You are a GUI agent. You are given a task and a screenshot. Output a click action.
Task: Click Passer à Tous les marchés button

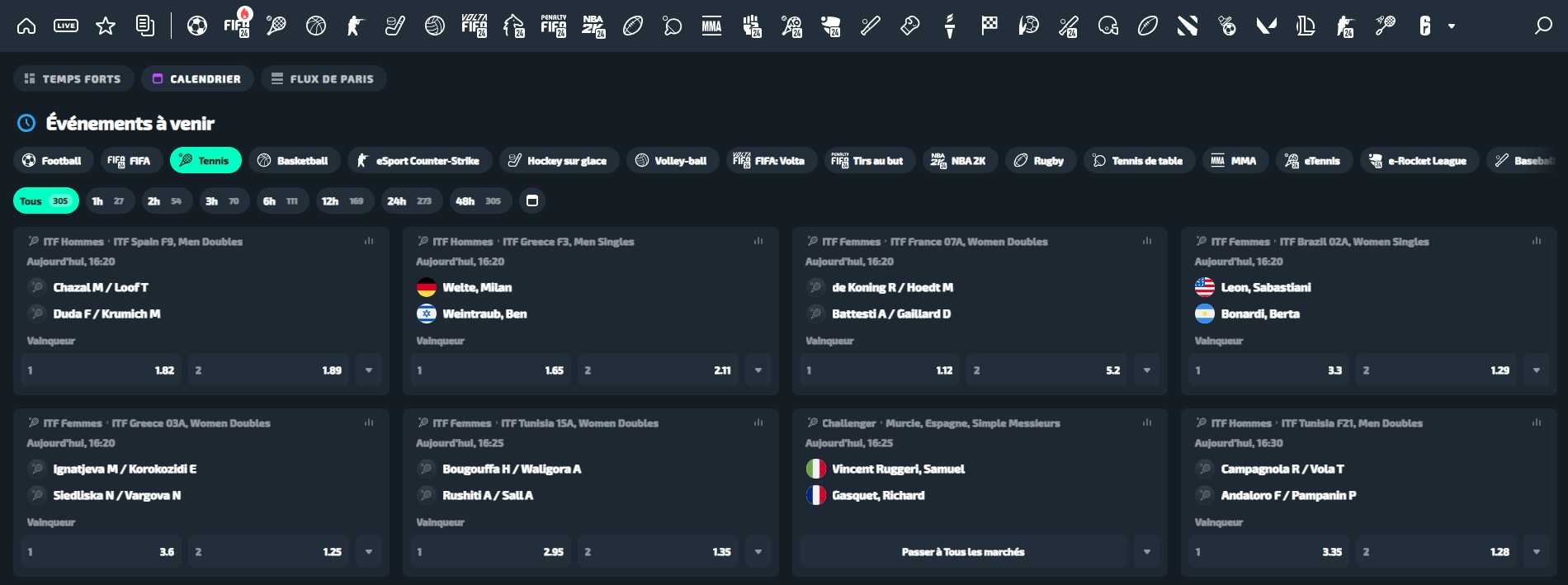tap(963, 552)
